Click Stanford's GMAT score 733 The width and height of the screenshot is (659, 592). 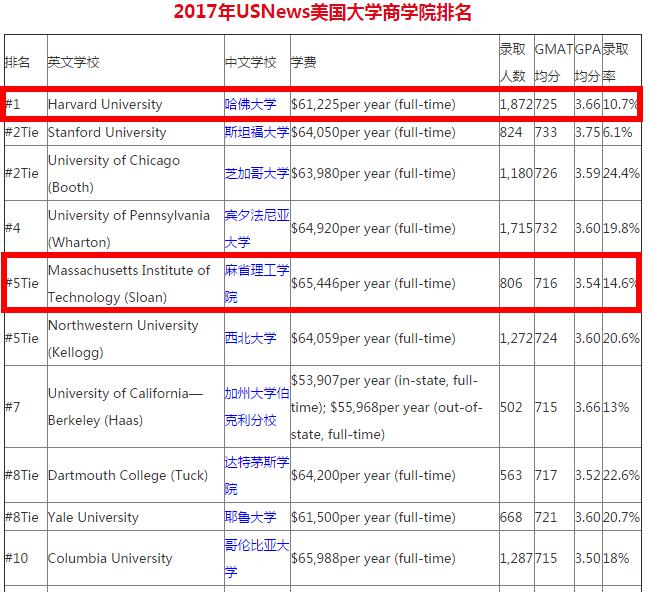[x=546, y=132]
